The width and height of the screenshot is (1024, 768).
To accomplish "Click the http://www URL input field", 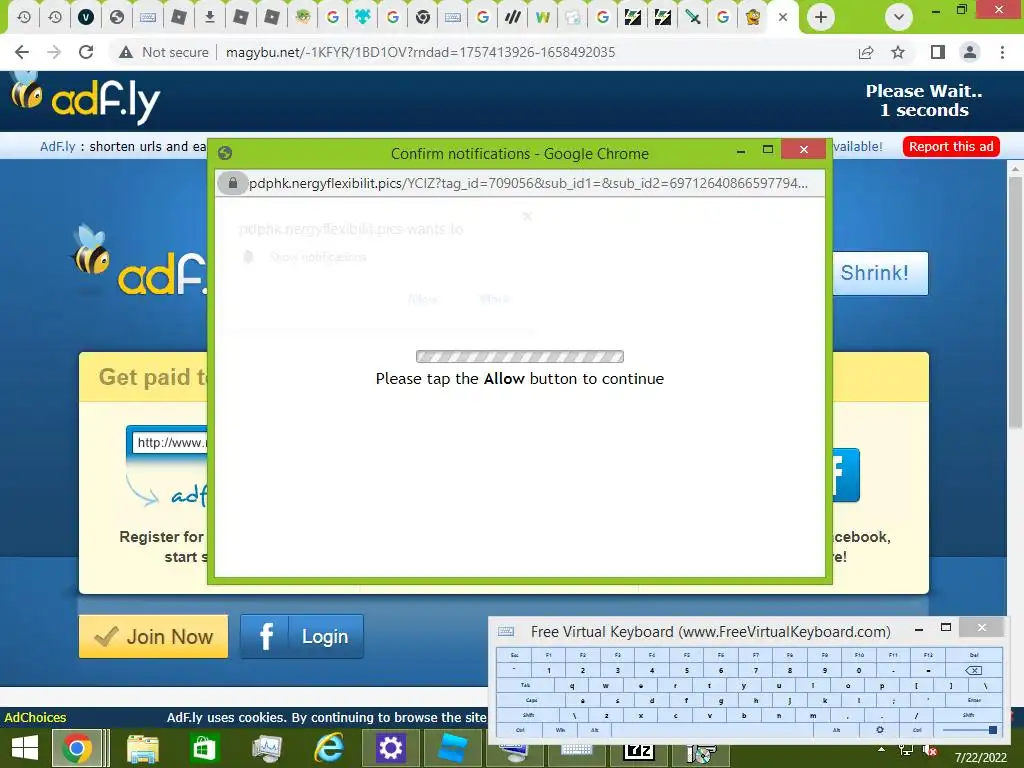I will 170,443.
